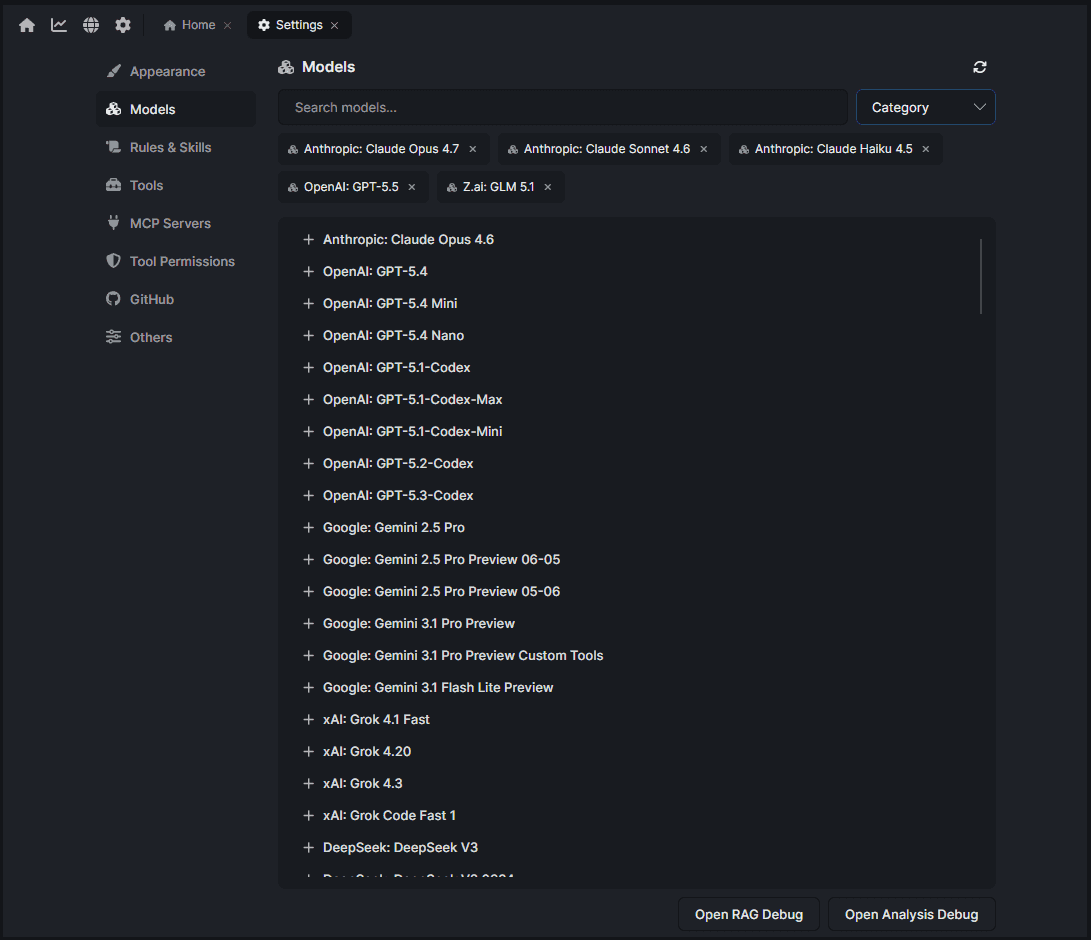
Task: Remove Anthropic: Claude Opus 4.7 chip
Action: 473,149
